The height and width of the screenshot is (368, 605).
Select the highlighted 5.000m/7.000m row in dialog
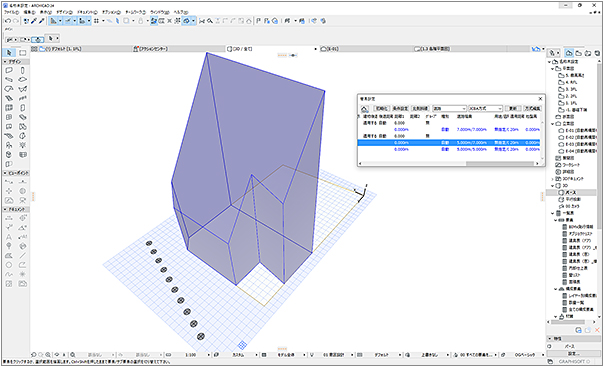click(x=449, y=143)
